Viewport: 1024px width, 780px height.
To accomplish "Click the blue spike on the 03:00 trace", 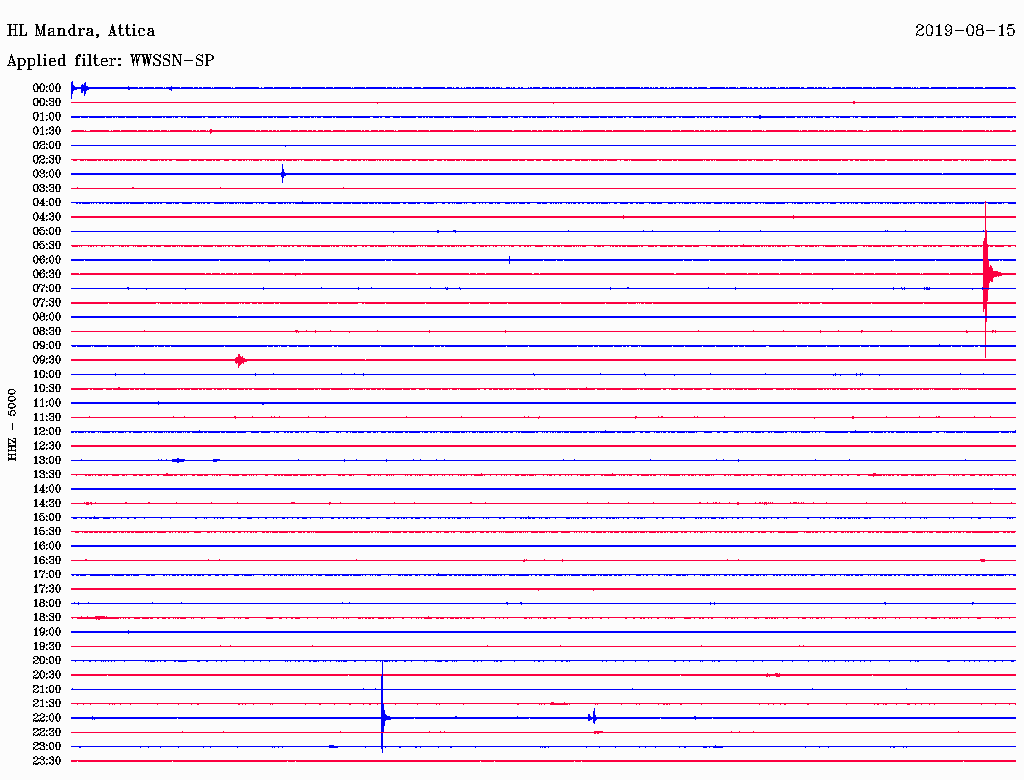I will pos(283,174).
